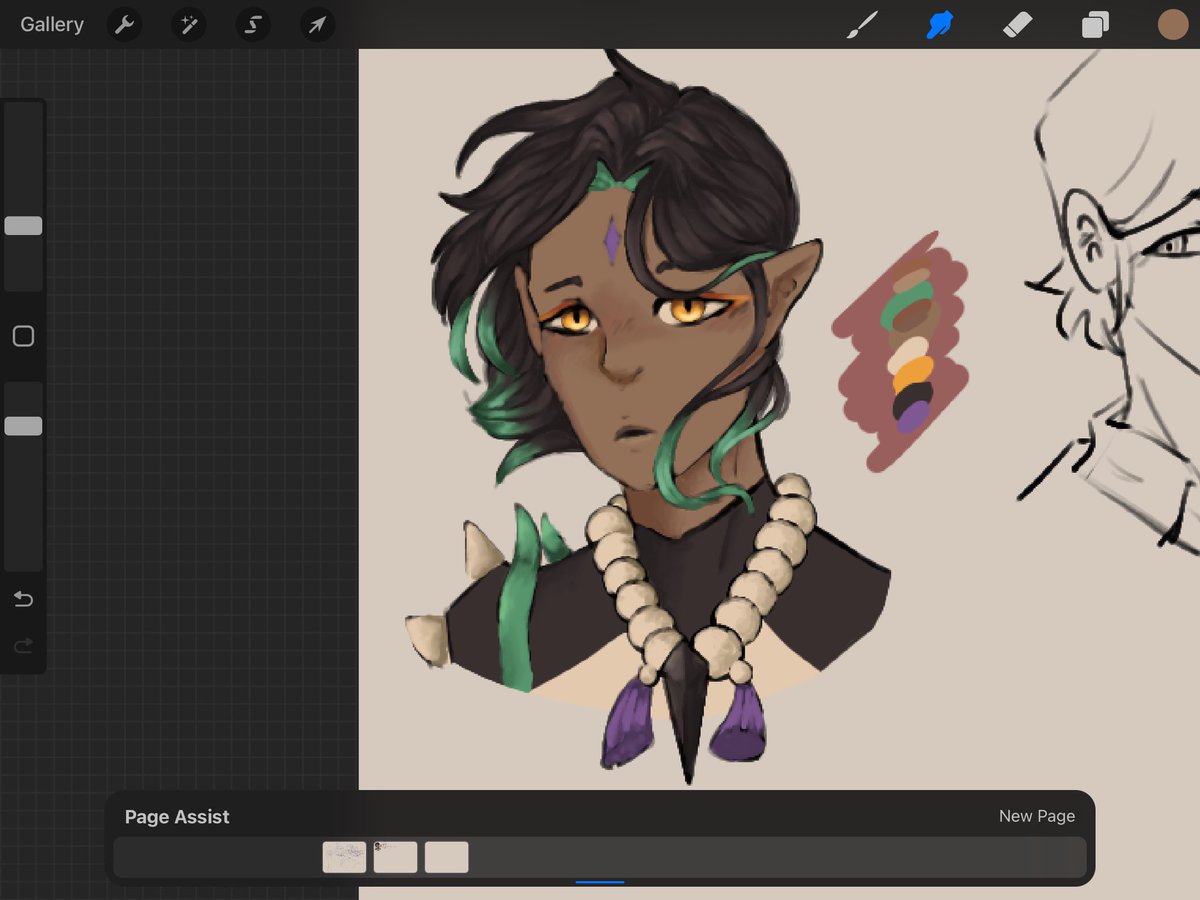The image size is (1200, 900).
Task: Create a New Page in Page Assist
Action: (1037, 816)
